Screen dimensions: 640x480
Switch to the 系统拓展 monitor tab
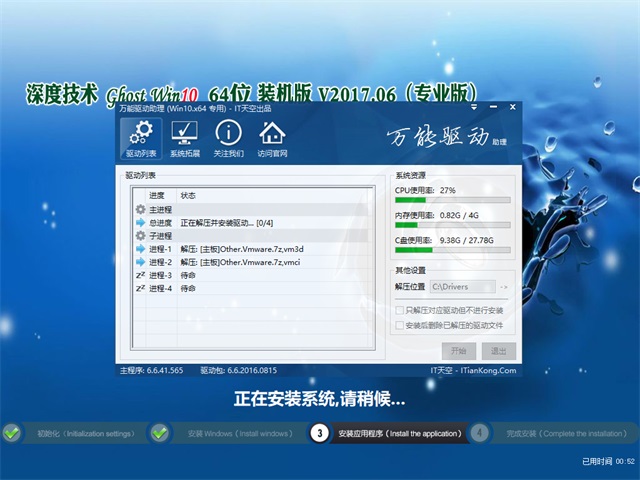coord(185,139)
